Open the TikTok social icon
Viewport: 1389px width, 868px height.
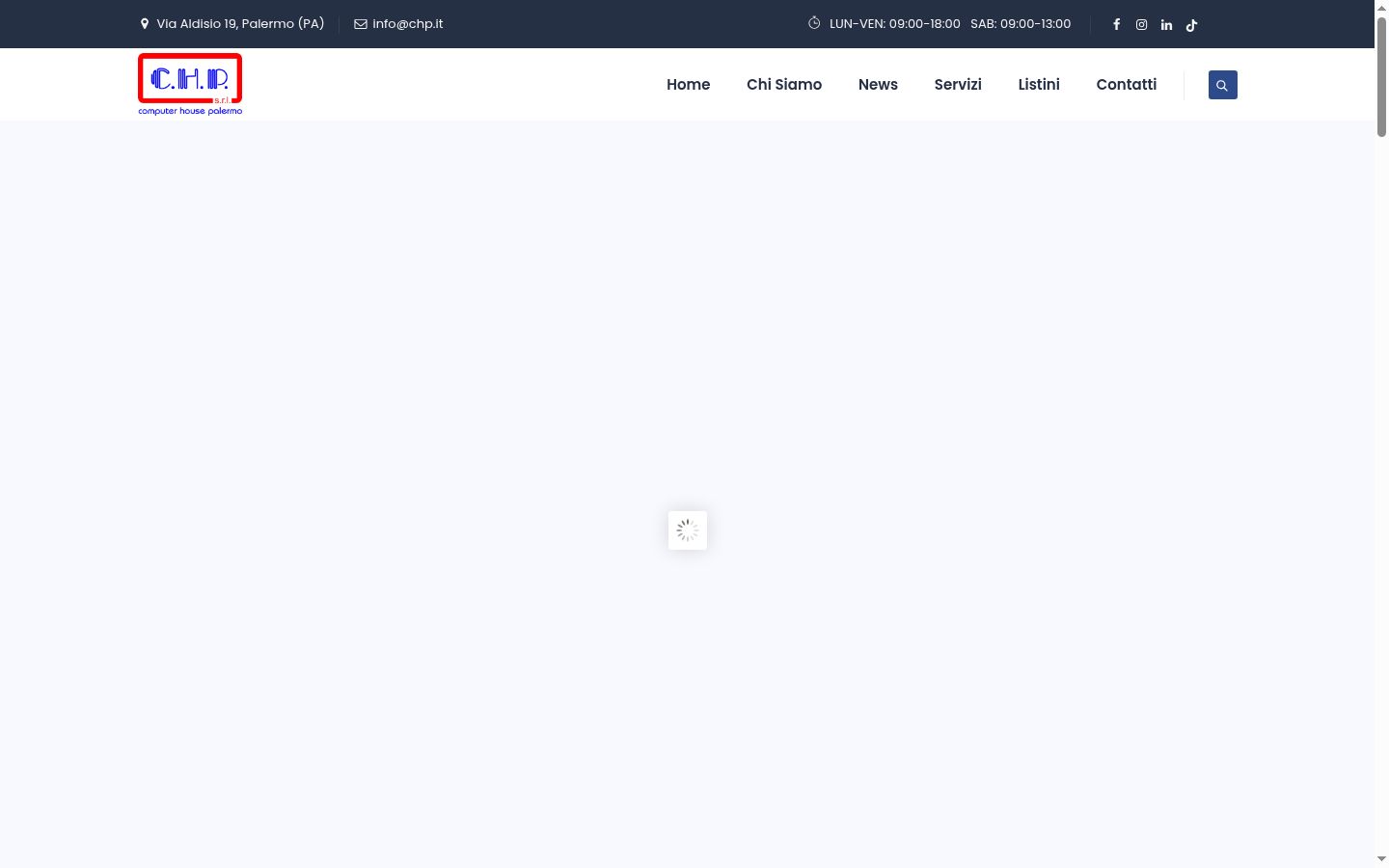coord(1191,25)
